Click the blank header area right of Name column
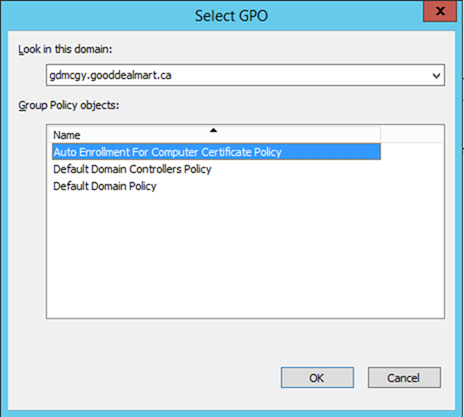The image size is (464, 417). click(x=412, y=135)
